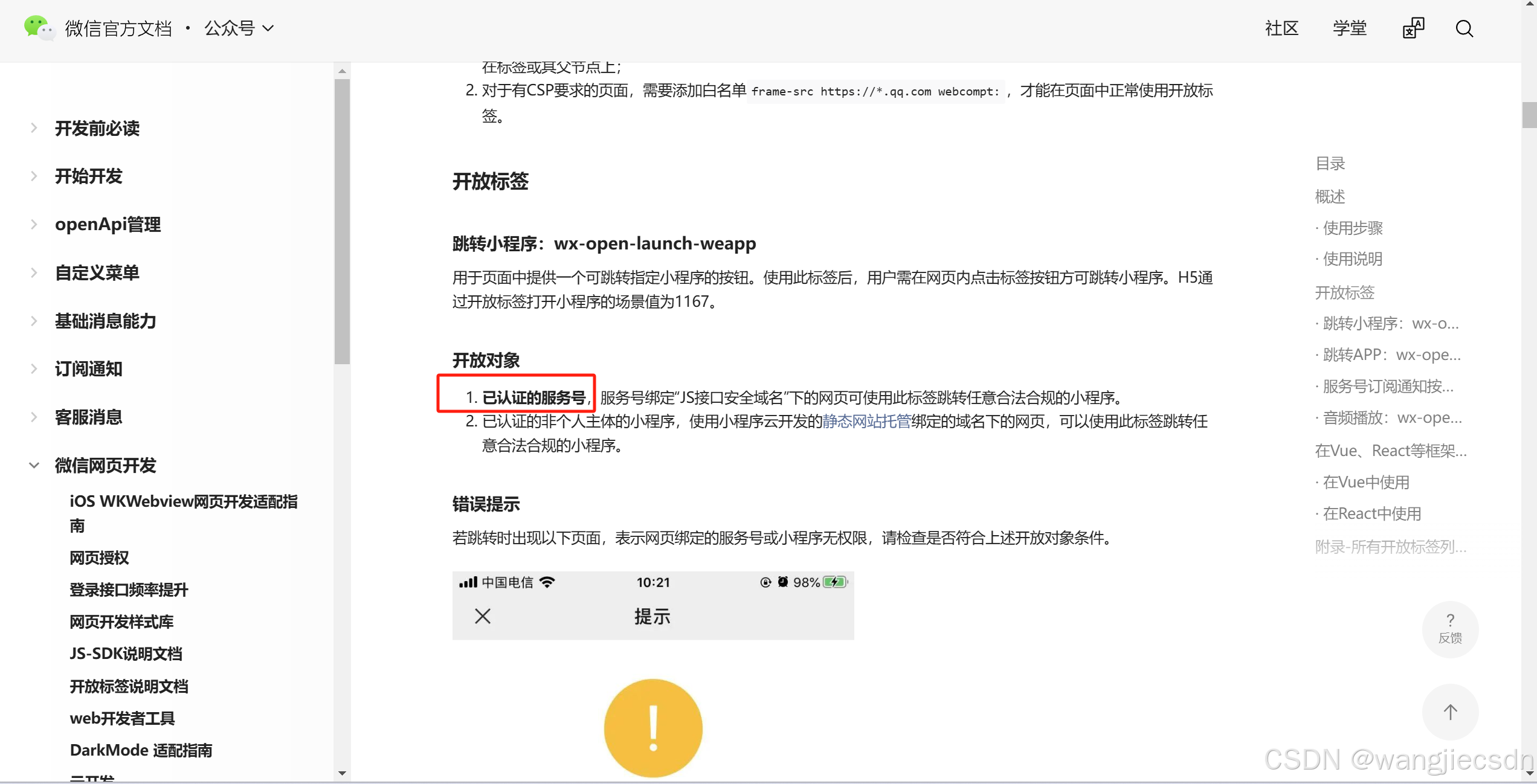
Task: Click the sidebar vertical scrollbar thumb
Action: coord(343,220)
